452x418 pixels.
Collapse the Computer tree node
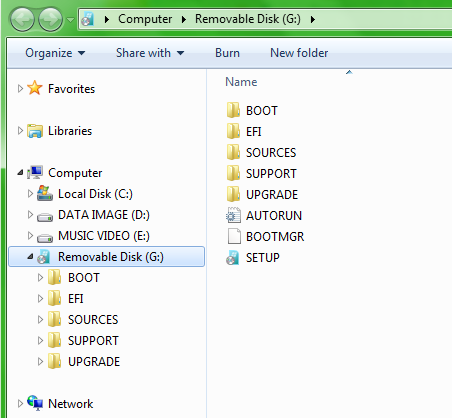coord(20,173)
